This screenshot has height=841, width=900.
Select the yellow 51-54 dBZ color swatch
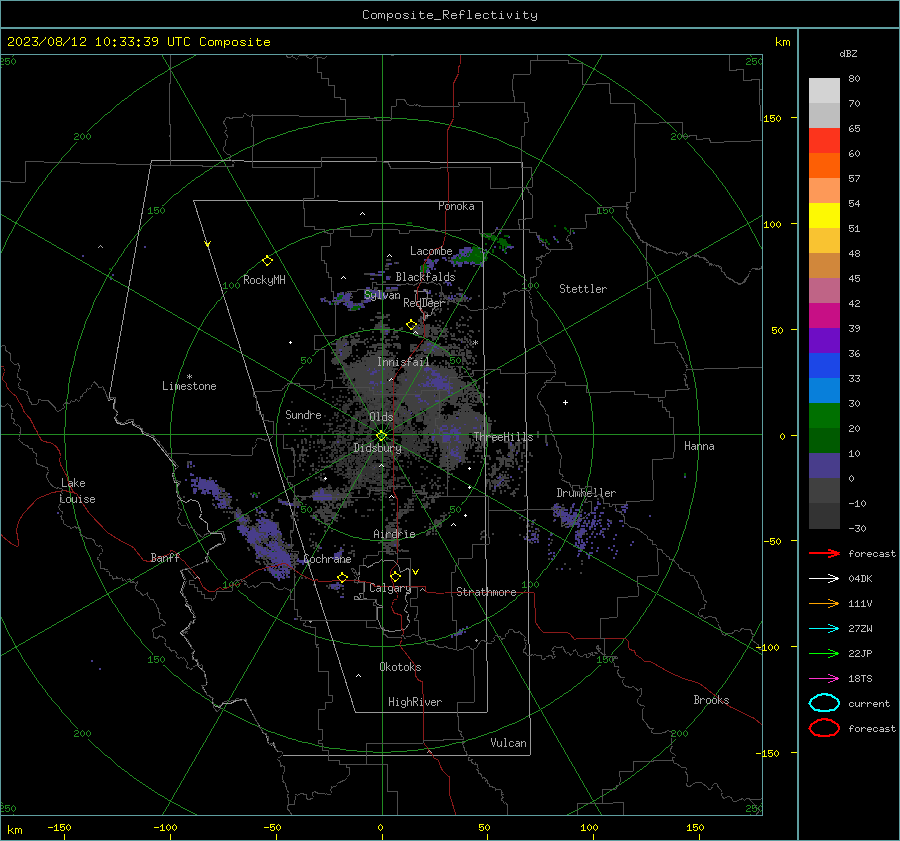(824, 216)
